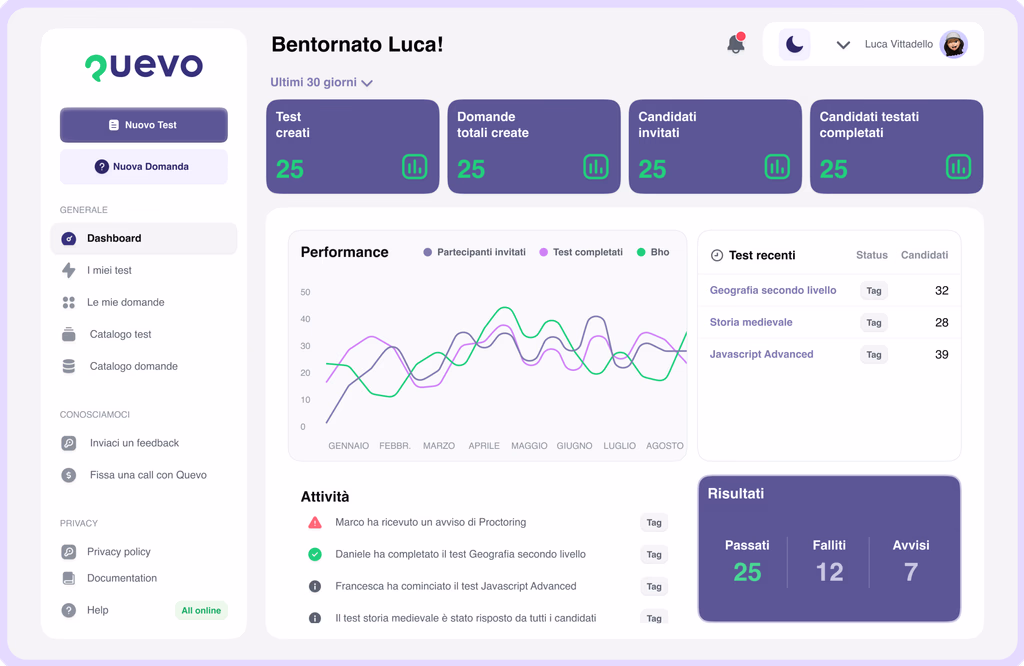Image resolution: width=1024 pixels, height=666 pixels.
Task: Open Fissa una call con Quevo
Action: tap(148, 475)
